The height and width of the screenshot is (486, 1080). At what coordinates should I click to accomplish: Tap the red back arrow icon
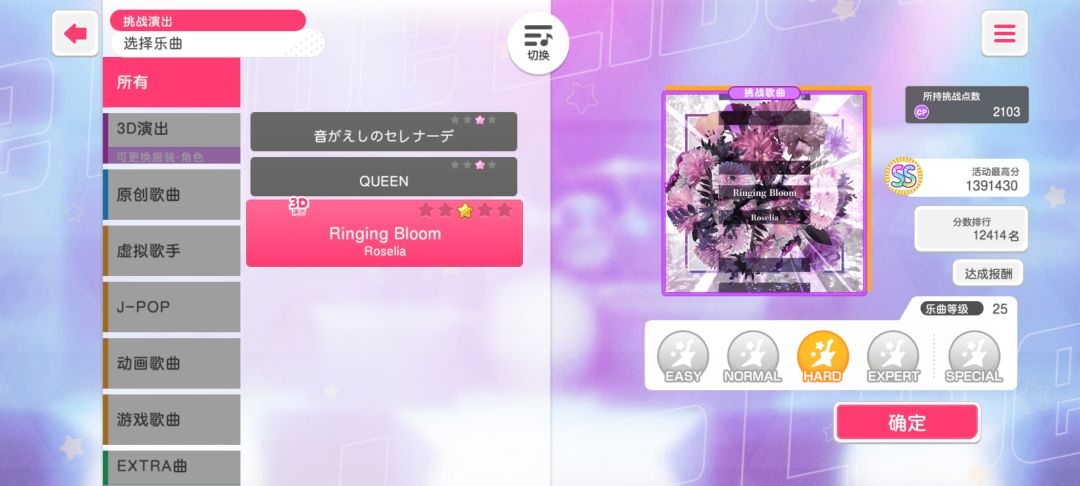[x=75, y=34]
